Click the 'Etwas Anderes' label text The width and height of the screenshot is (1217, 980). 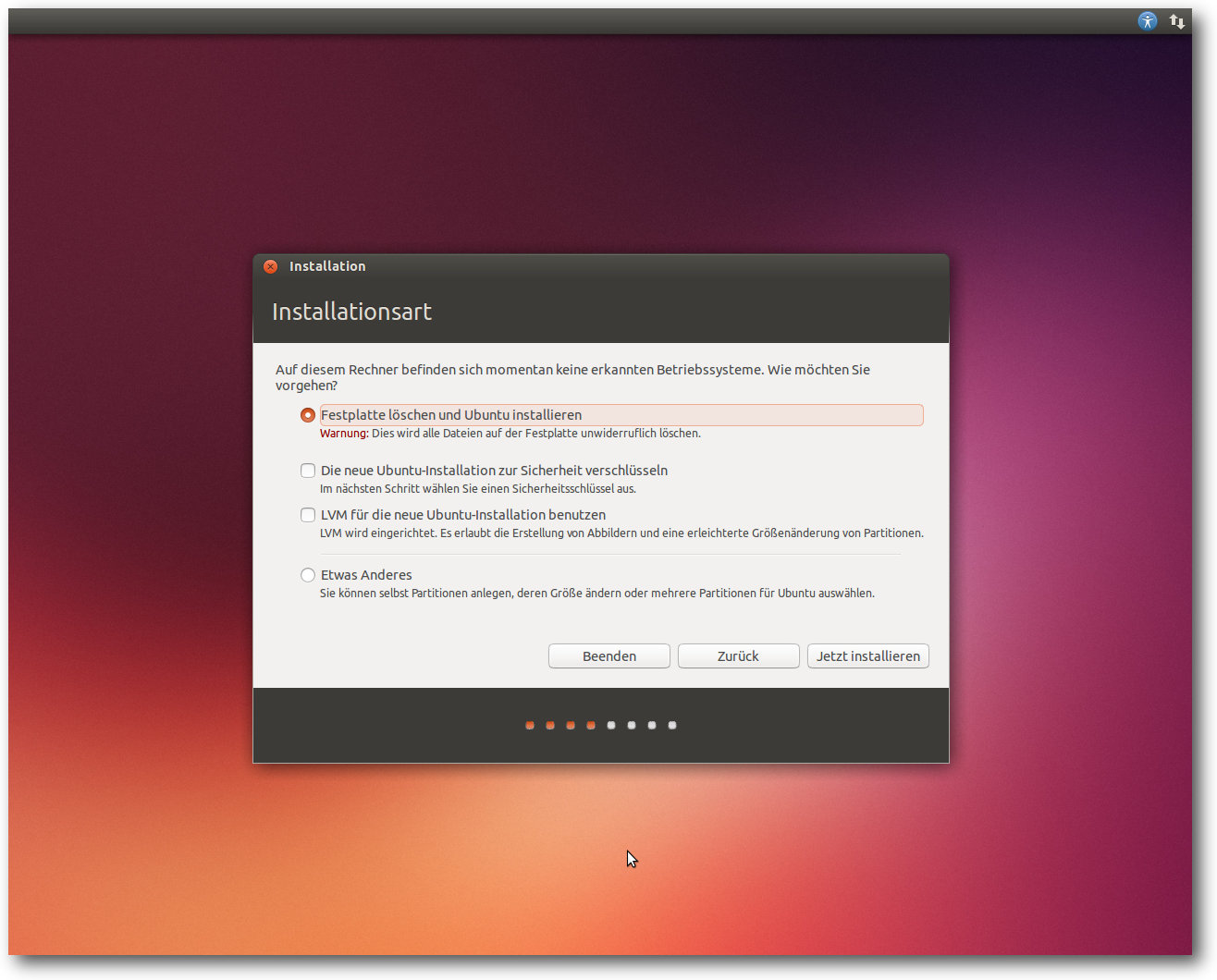point(366,575)
